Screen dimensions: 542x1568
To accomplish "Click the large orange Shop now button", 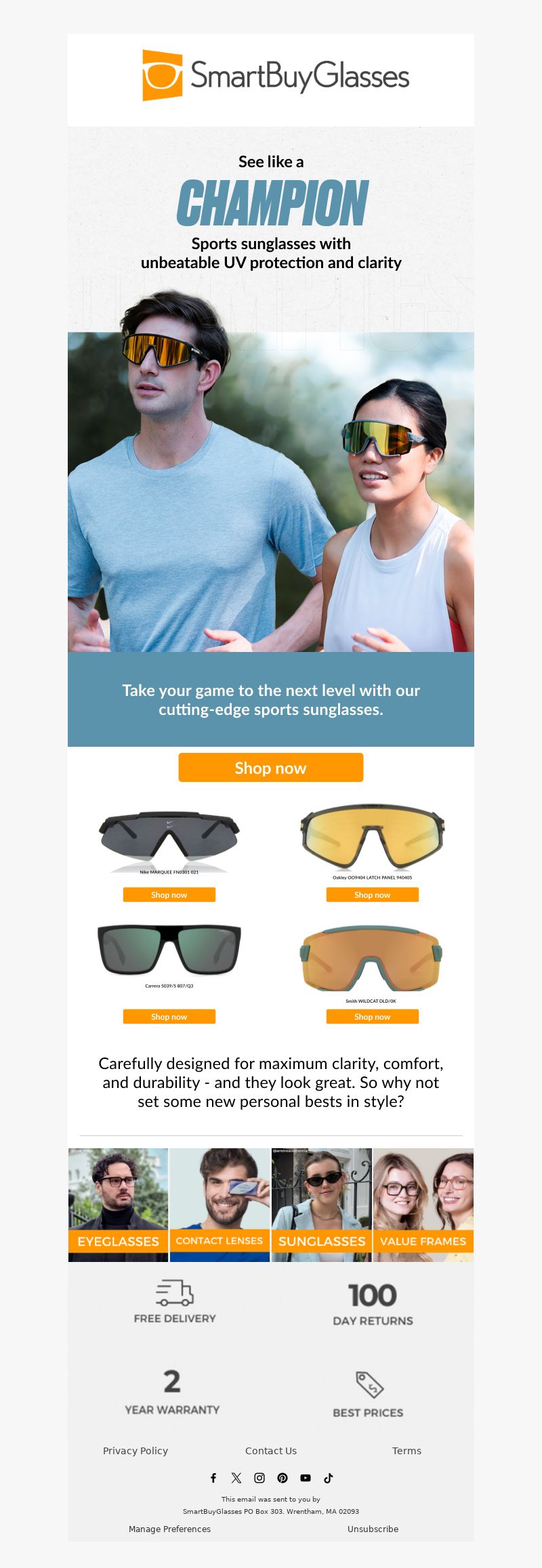I will pyautogui.click(x=271, y=768).
